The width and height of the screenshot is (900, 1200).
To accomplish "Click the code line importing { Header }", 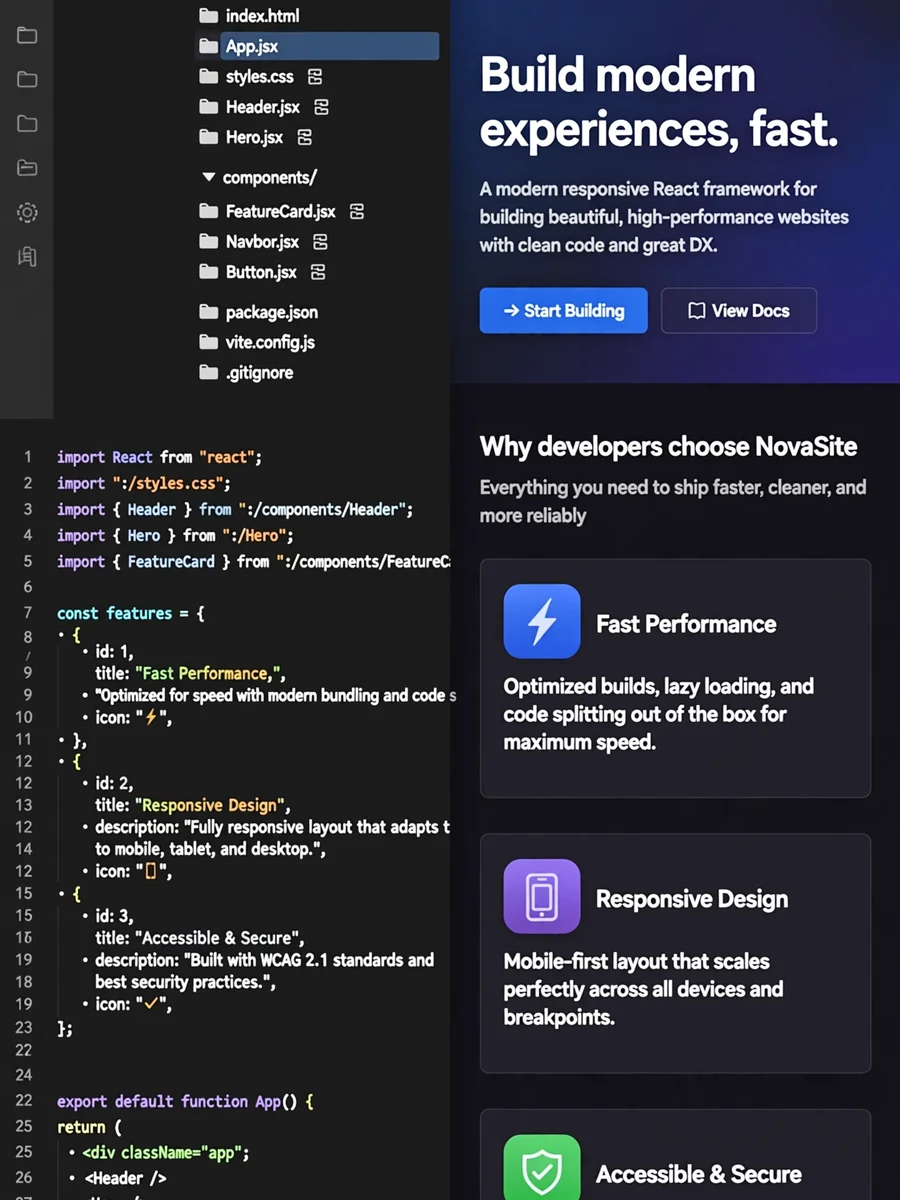I will coord(235,509).
